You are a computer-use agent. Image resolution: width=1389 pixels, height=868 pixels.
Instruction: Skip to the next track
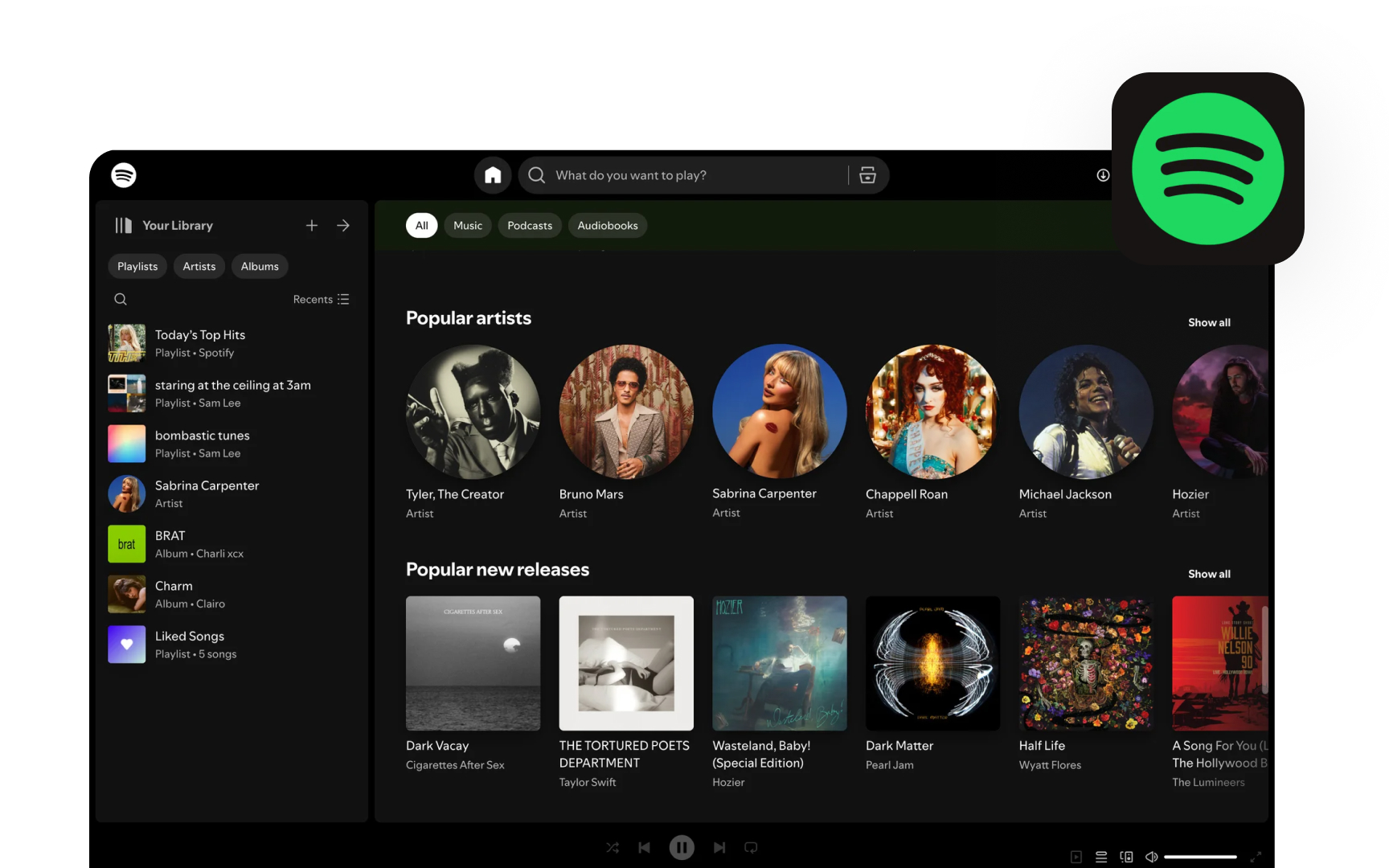719,847
